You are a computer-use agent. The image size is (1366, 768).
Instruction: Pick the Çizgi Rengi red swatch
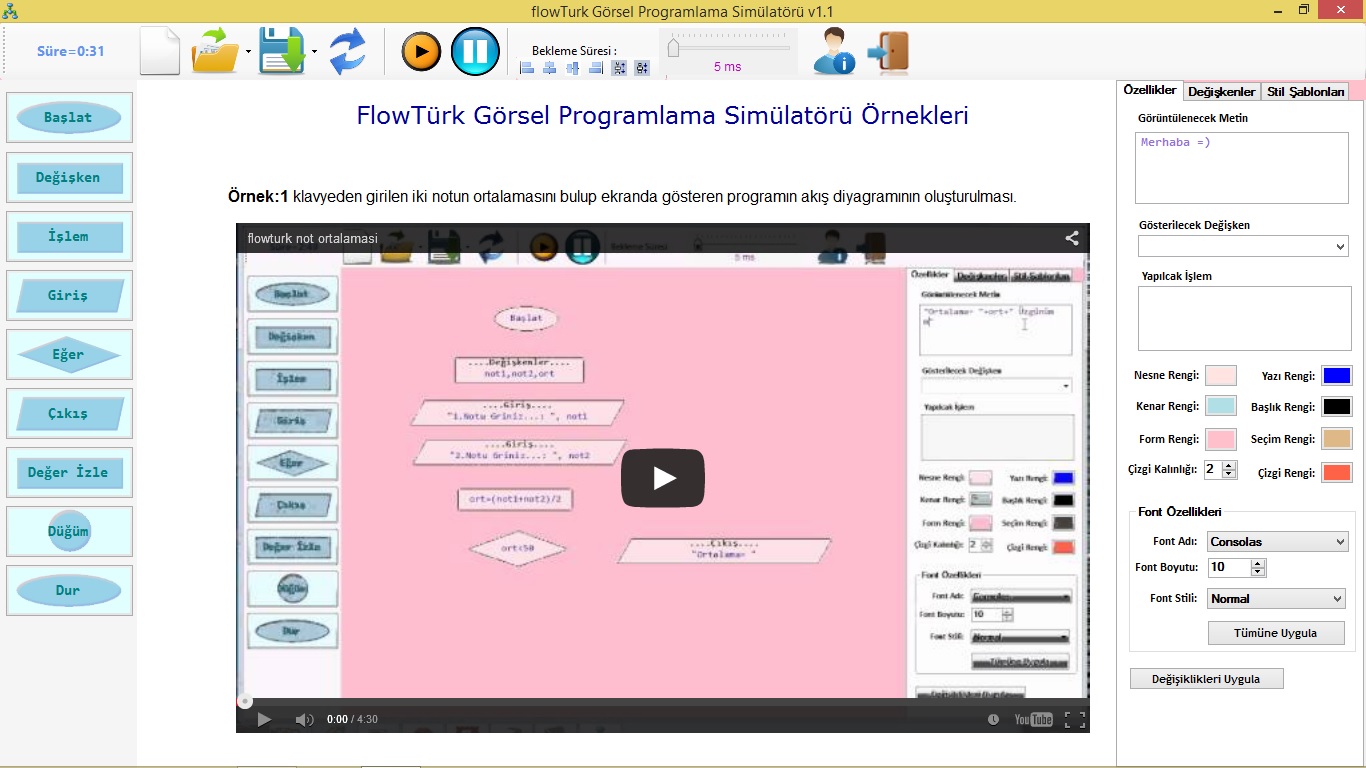[1337, 472]
